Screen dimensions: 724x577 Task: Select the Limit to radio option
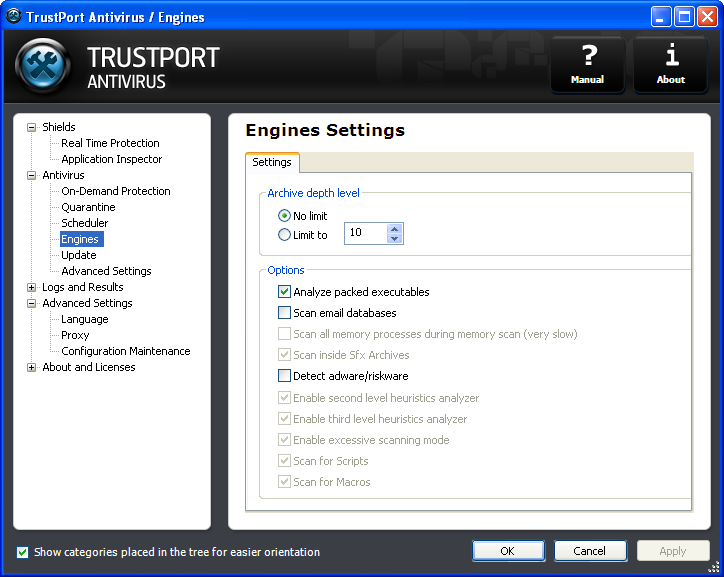point(284,235)
